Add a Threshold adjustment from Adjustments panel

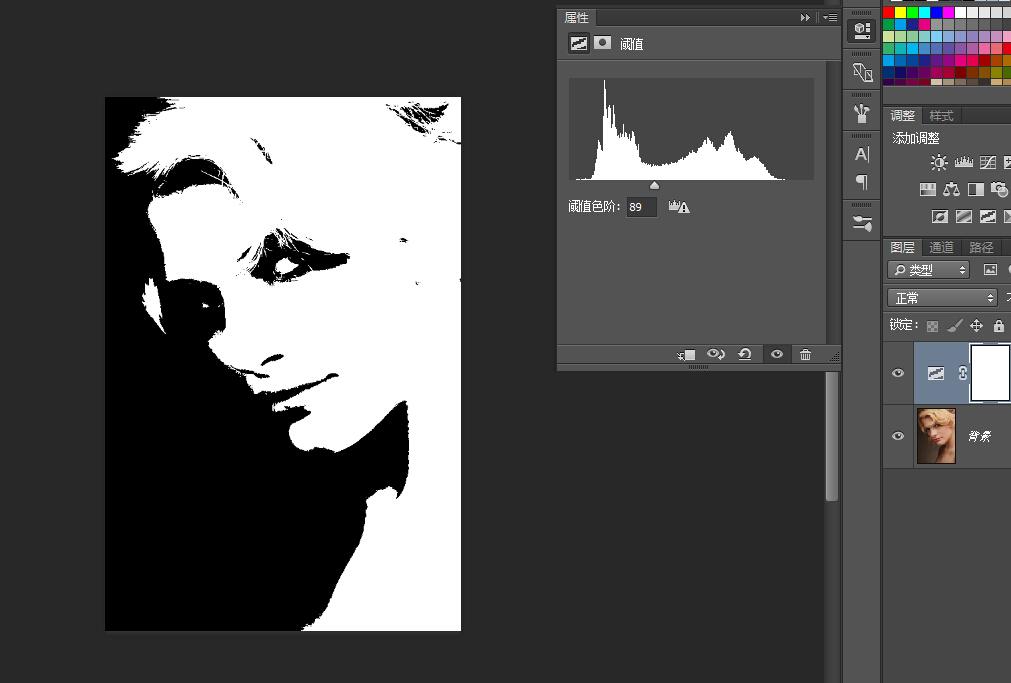click(987, 217)
